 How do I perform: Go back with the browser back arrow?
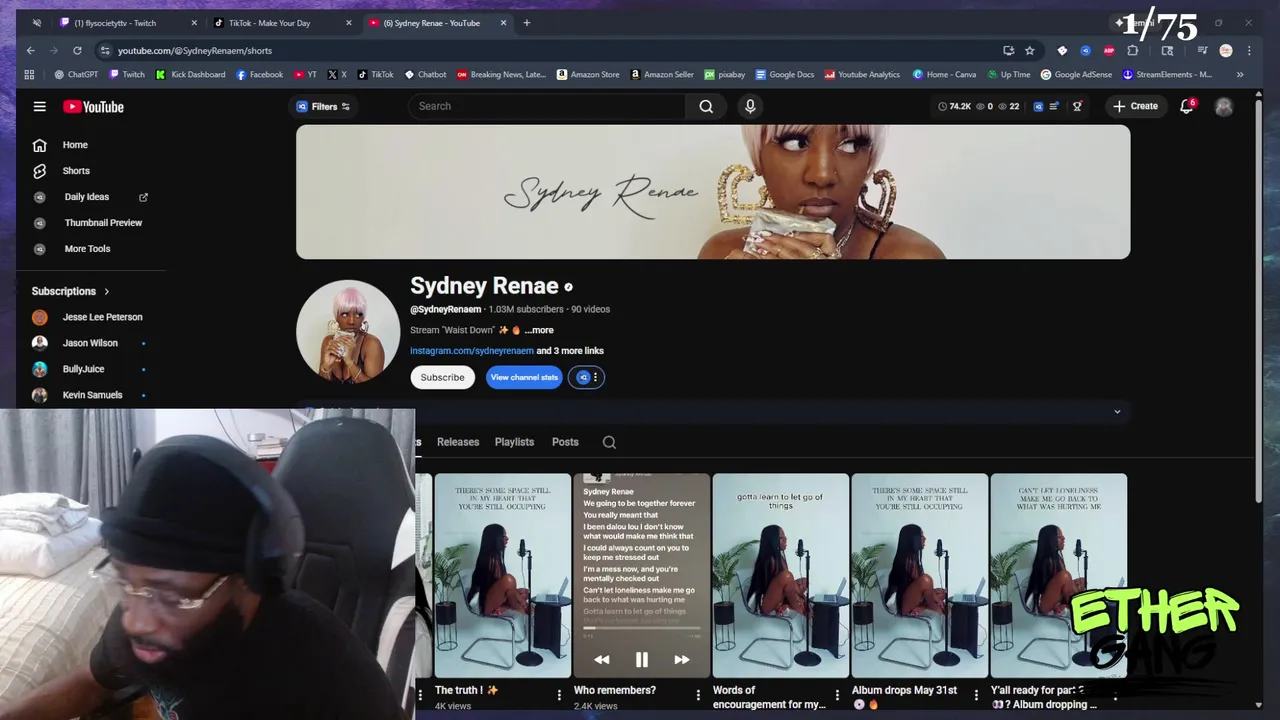[31, 50]
